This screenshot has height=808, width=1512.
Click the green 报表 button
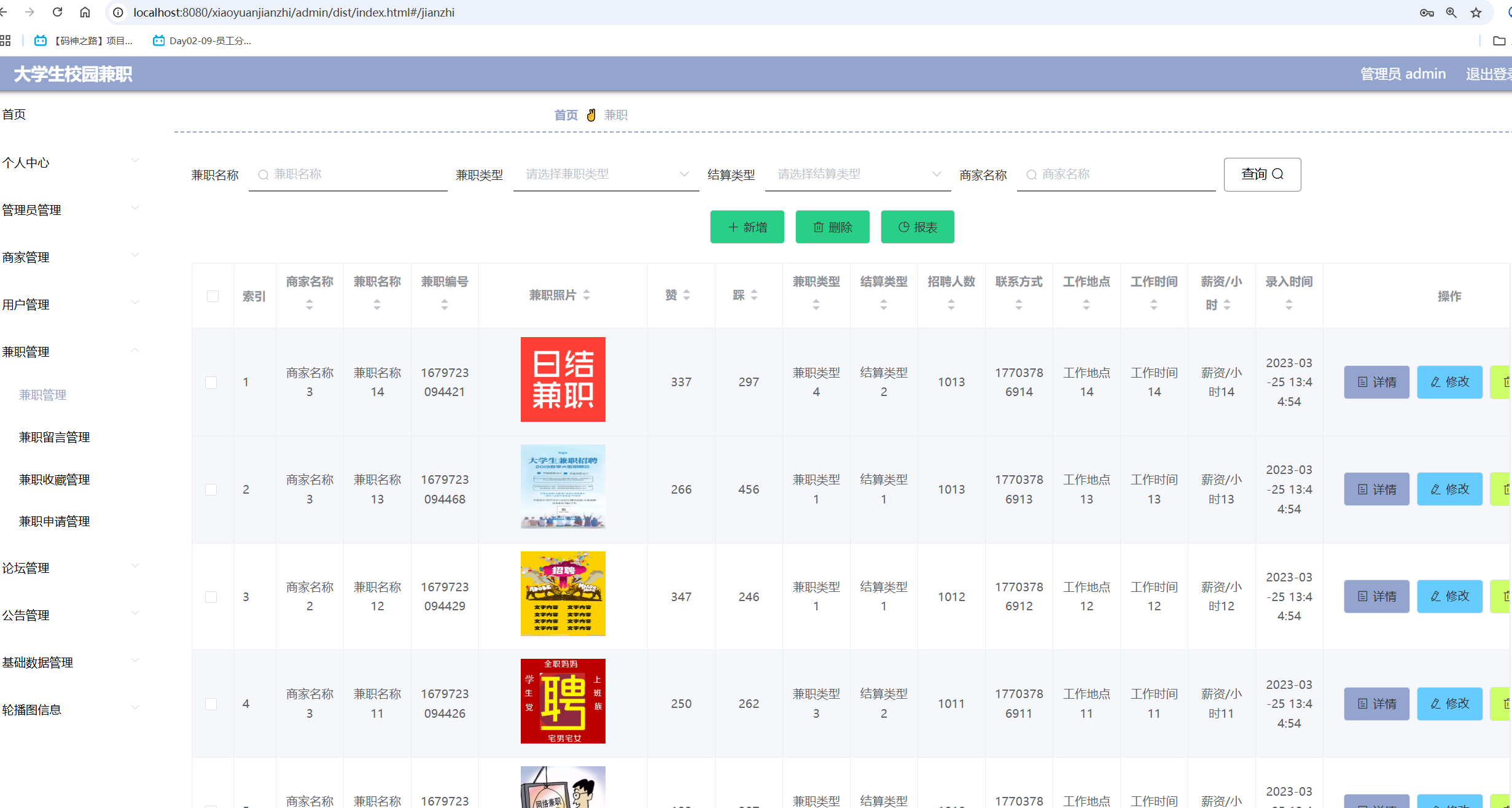[918, 227]
